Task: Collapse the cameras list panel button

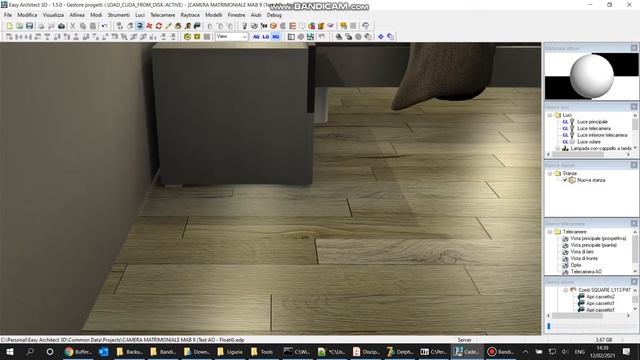Action: pos(634,223)
